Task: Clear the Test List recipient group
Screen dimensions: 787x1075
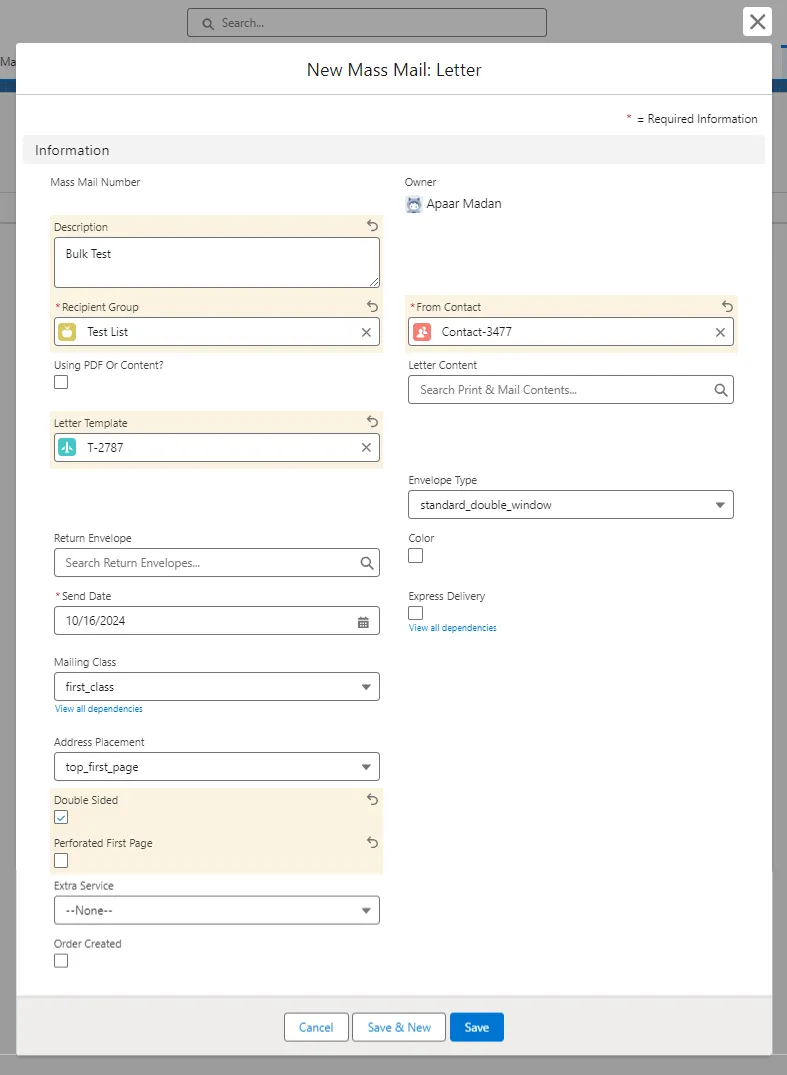Action: (x=366, y=332)
